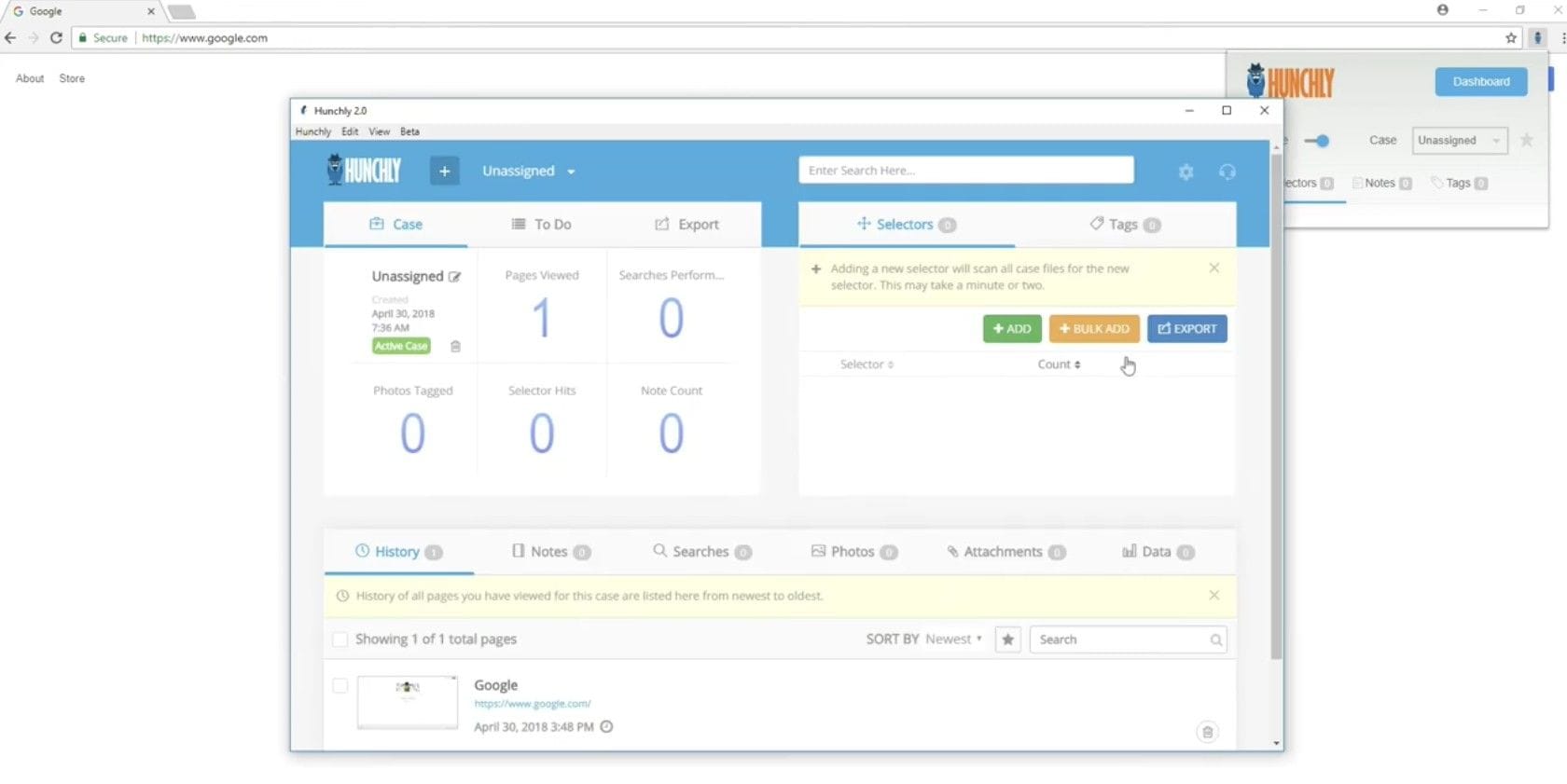The image size is (1567, 784).
Task: Click the star favorites filter icon
Action: [x=1007, y=640]
